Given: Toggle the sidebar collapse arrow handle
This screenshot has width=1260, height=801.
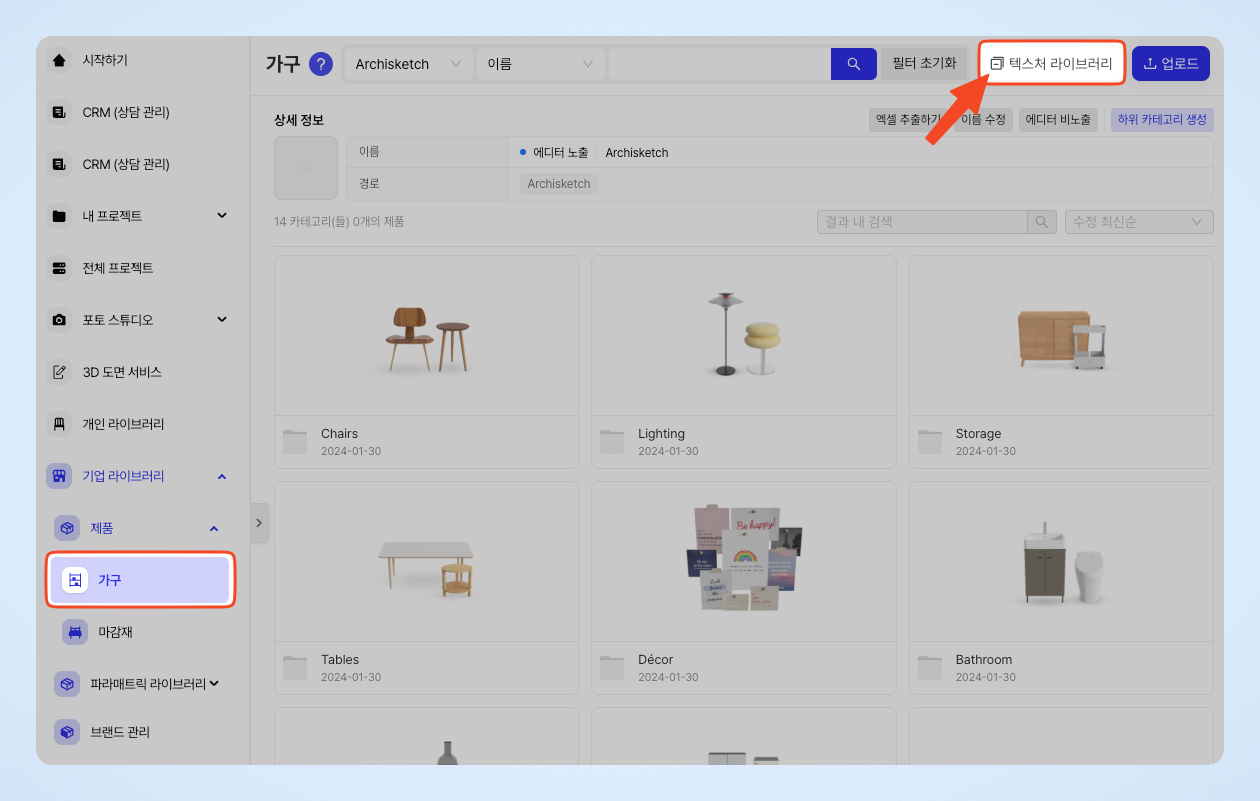Looking at the screenshot, I should click(x=259, y=522).
